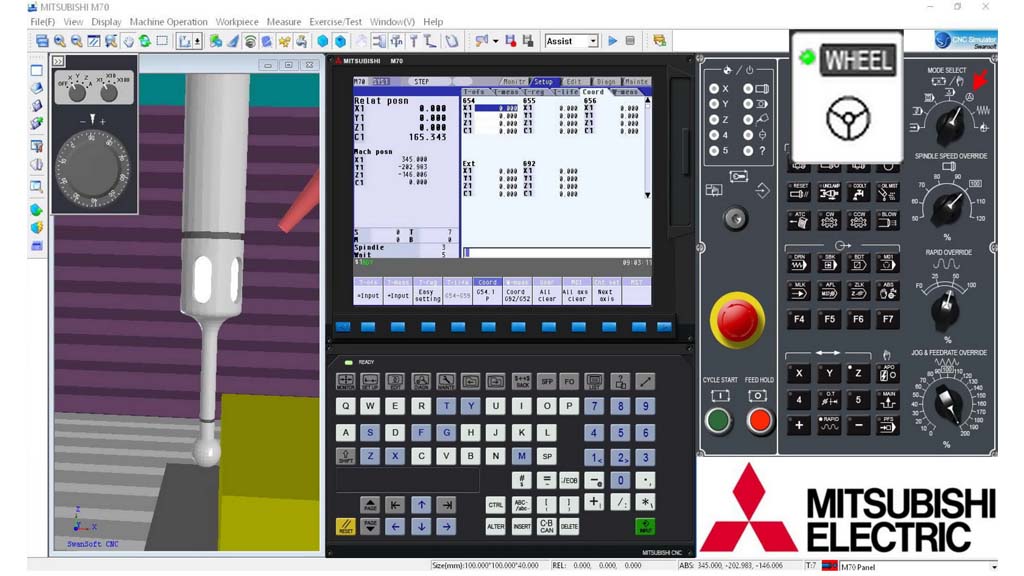Viewport: 1024px width, 576px height.
Task: Click the zoom in toolbar icon
Action: [59, 41]
